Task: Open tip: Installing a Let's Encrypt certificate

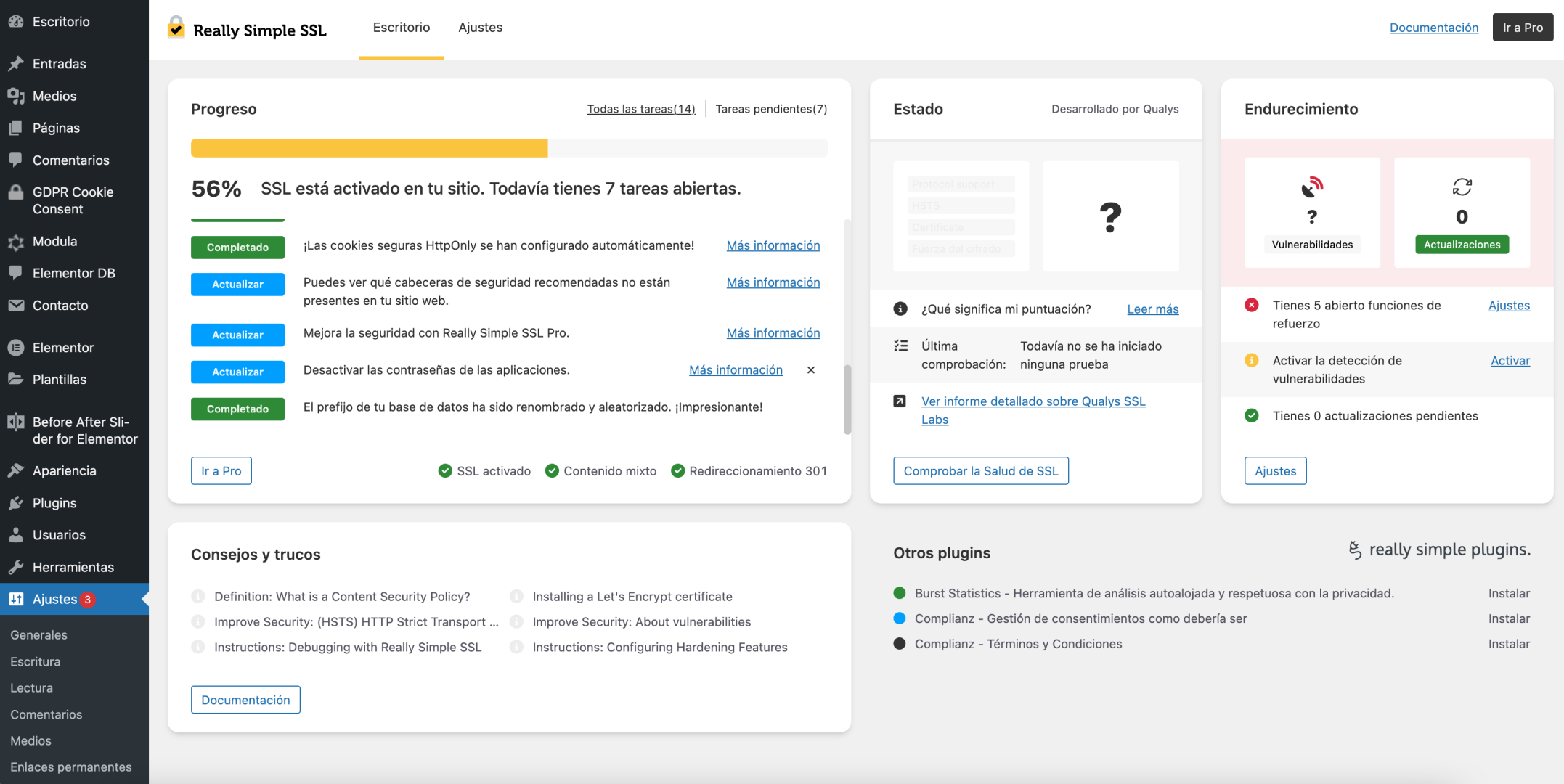Action: (x=632, y=597)
